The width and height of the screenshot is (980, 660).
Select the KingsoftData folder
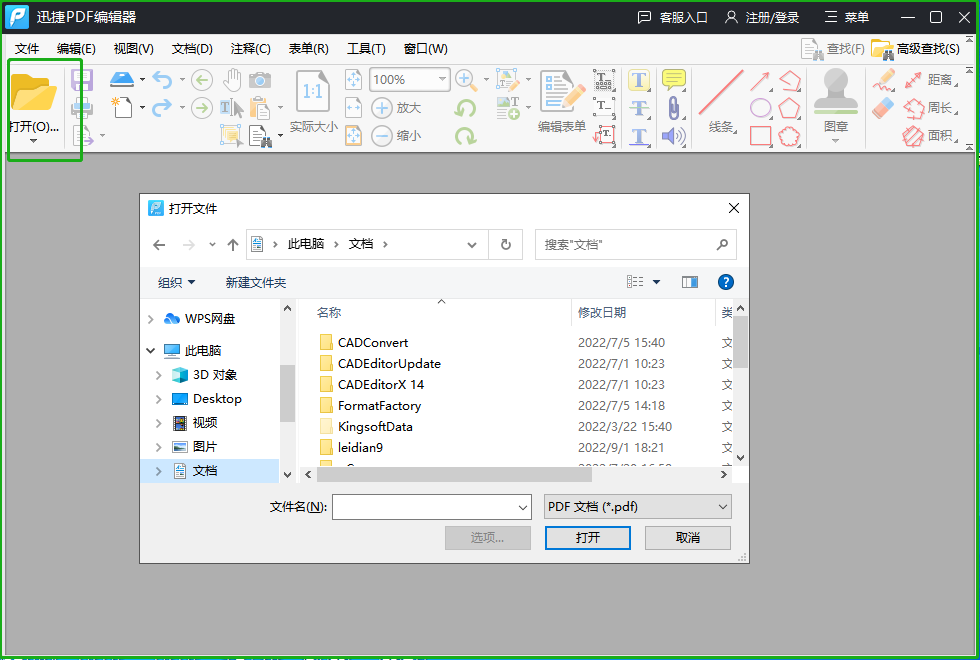pyautogui.click(x=375, y=427)
